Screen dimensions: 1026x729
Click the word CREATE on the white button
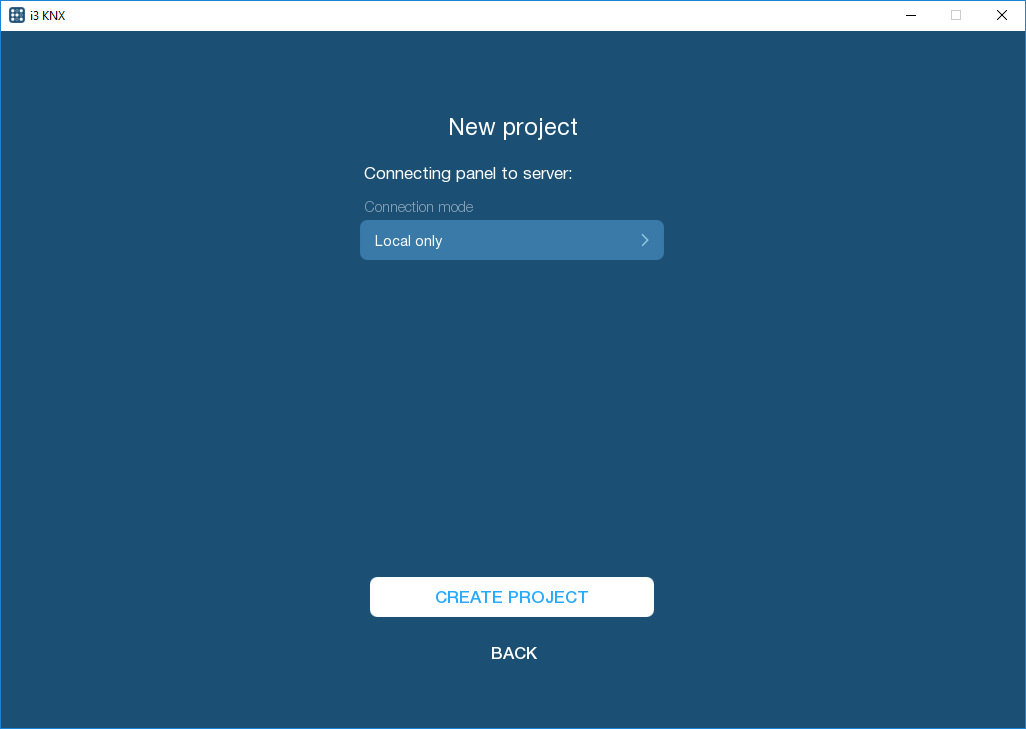469,597
